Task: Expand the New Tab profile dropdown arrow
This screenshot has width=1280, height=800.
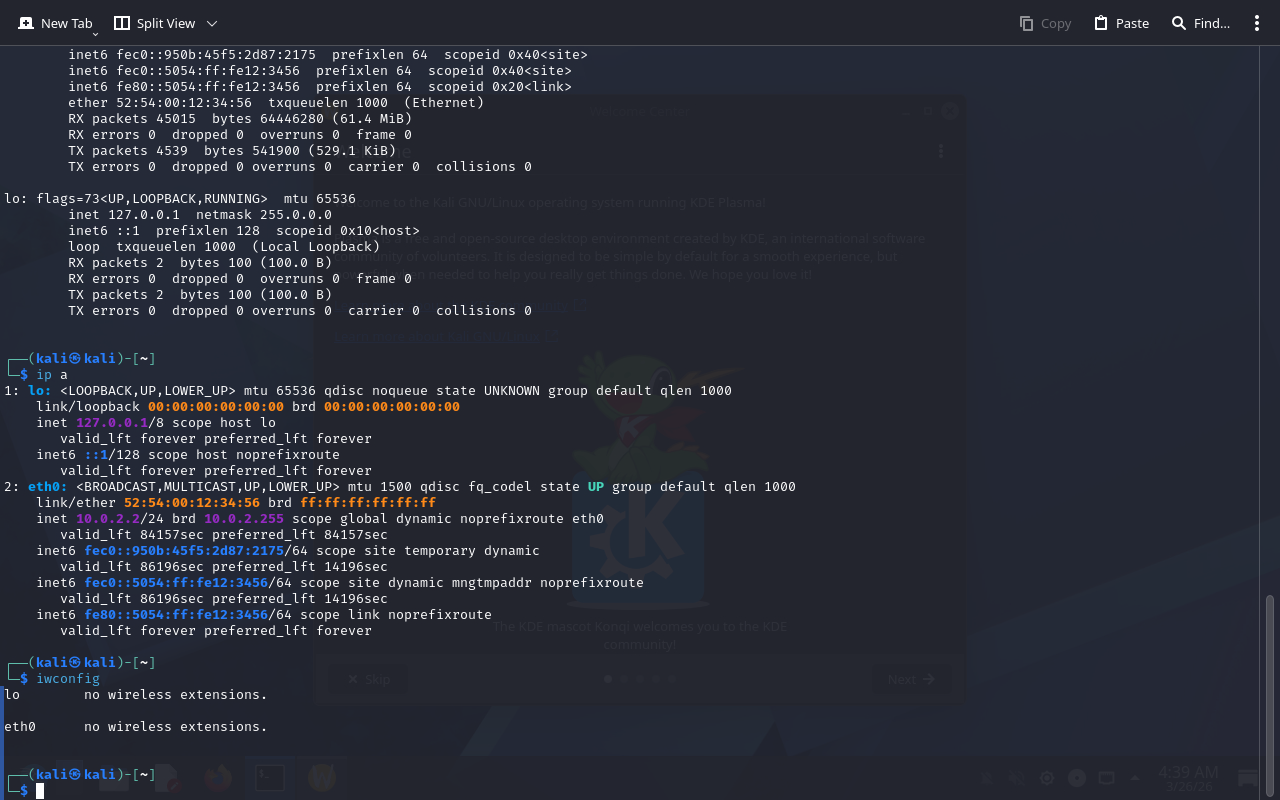Action: click(95, 34)
